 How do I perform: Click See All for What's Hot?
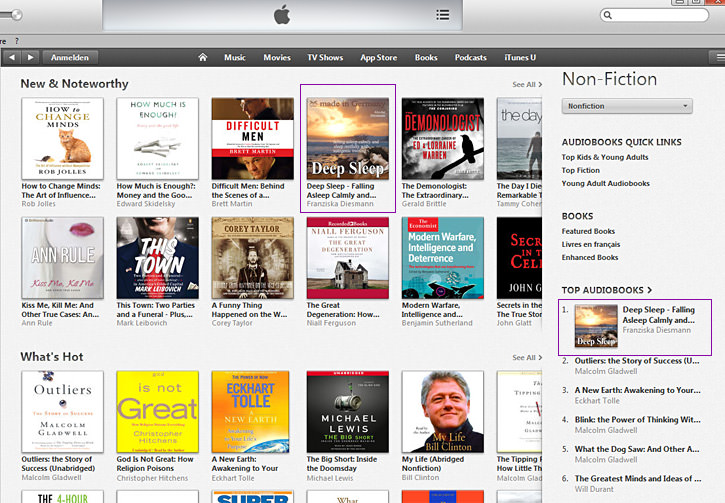[527, 357]
